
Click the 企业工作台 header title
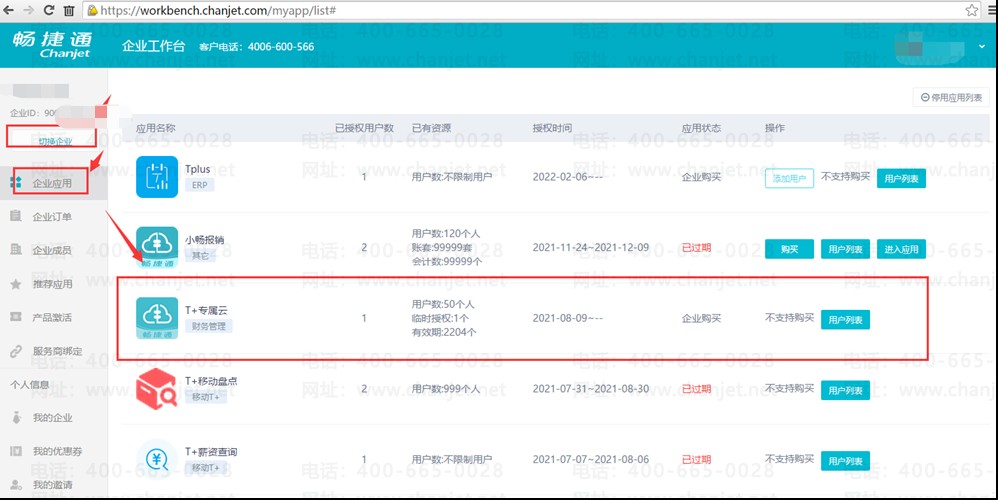[153, 46]
